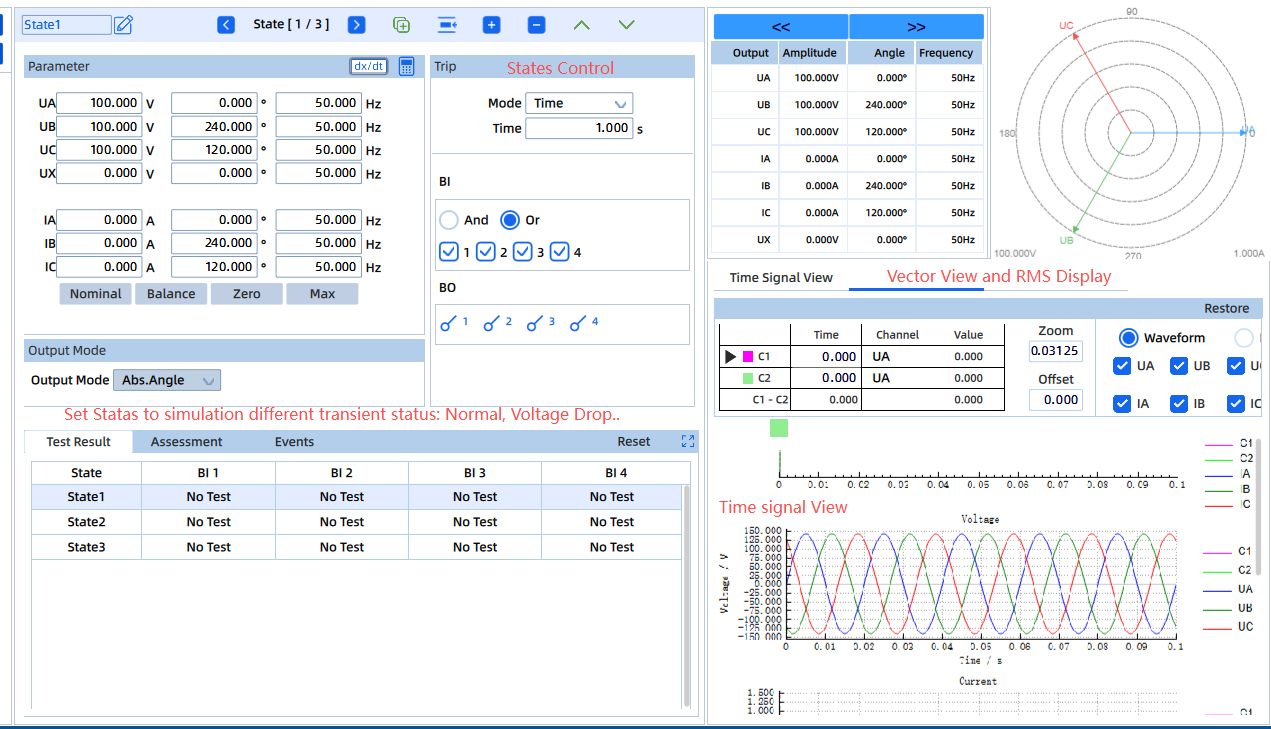Click the UA amplitude input field

tap(99, 103)
